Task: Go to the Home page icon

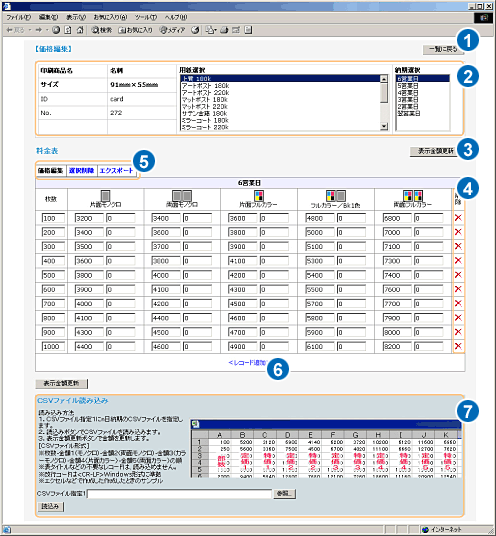Action: tap(80, 30)
